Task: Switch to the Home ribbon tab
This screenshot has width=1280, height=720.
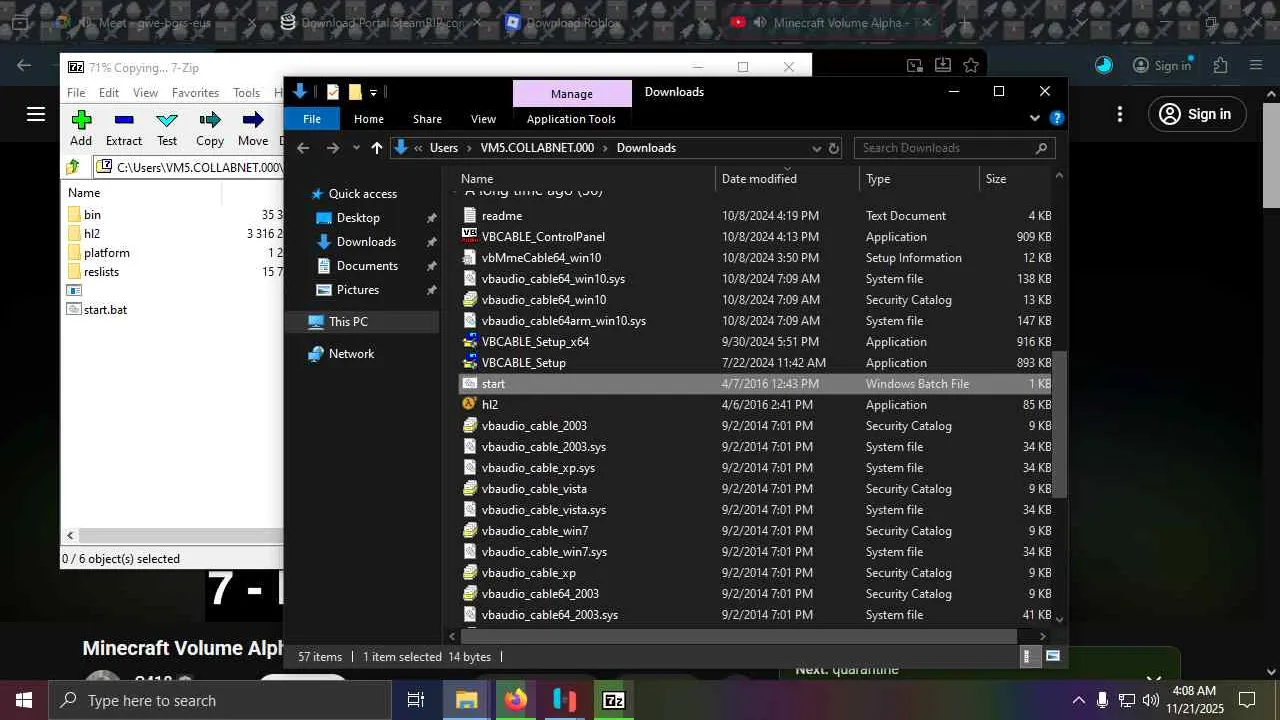Action: coord(369,119)
